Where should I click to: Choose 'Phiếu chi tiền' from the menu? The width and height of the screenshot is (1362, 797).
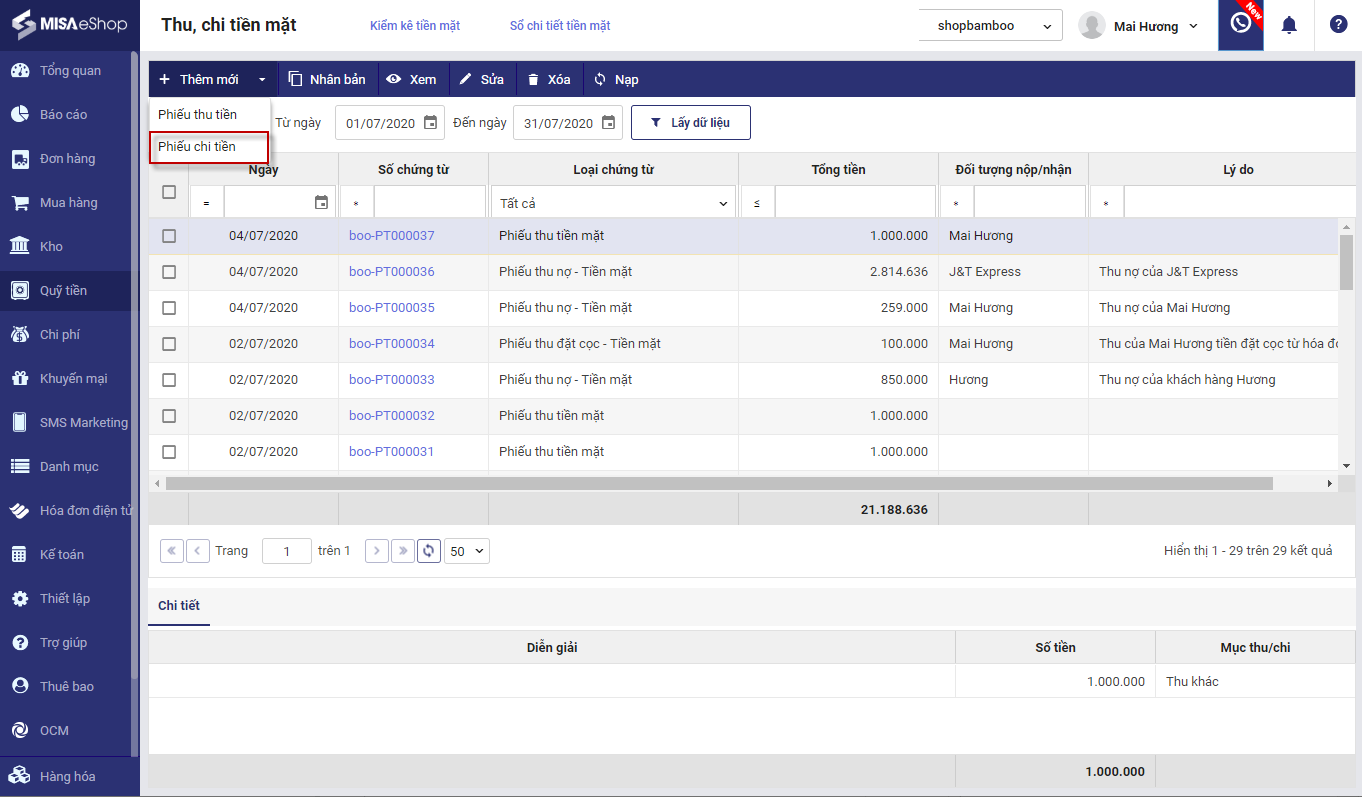pos(198,147)
